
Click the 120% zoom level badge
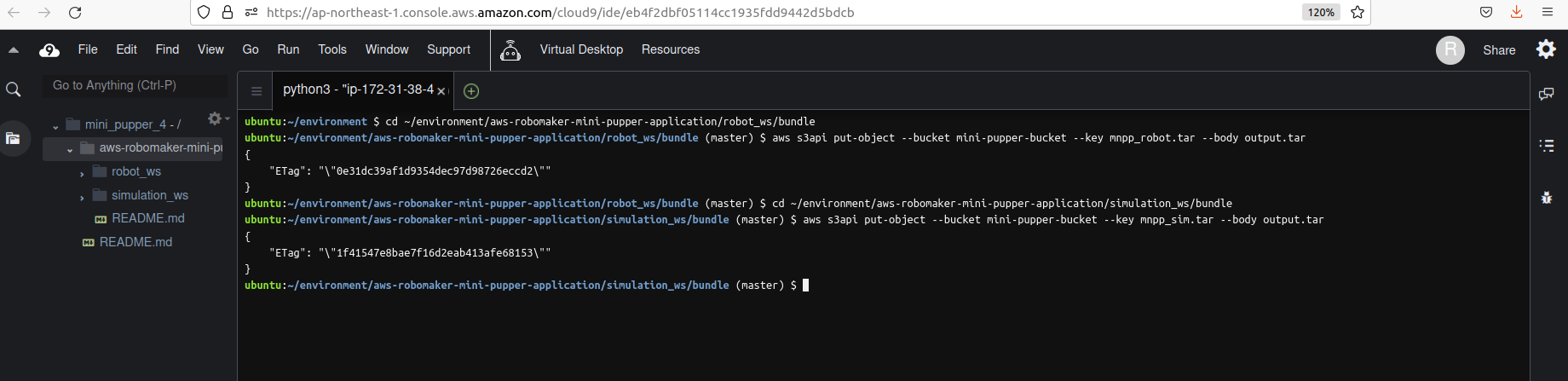click(x=1321, y=12)
